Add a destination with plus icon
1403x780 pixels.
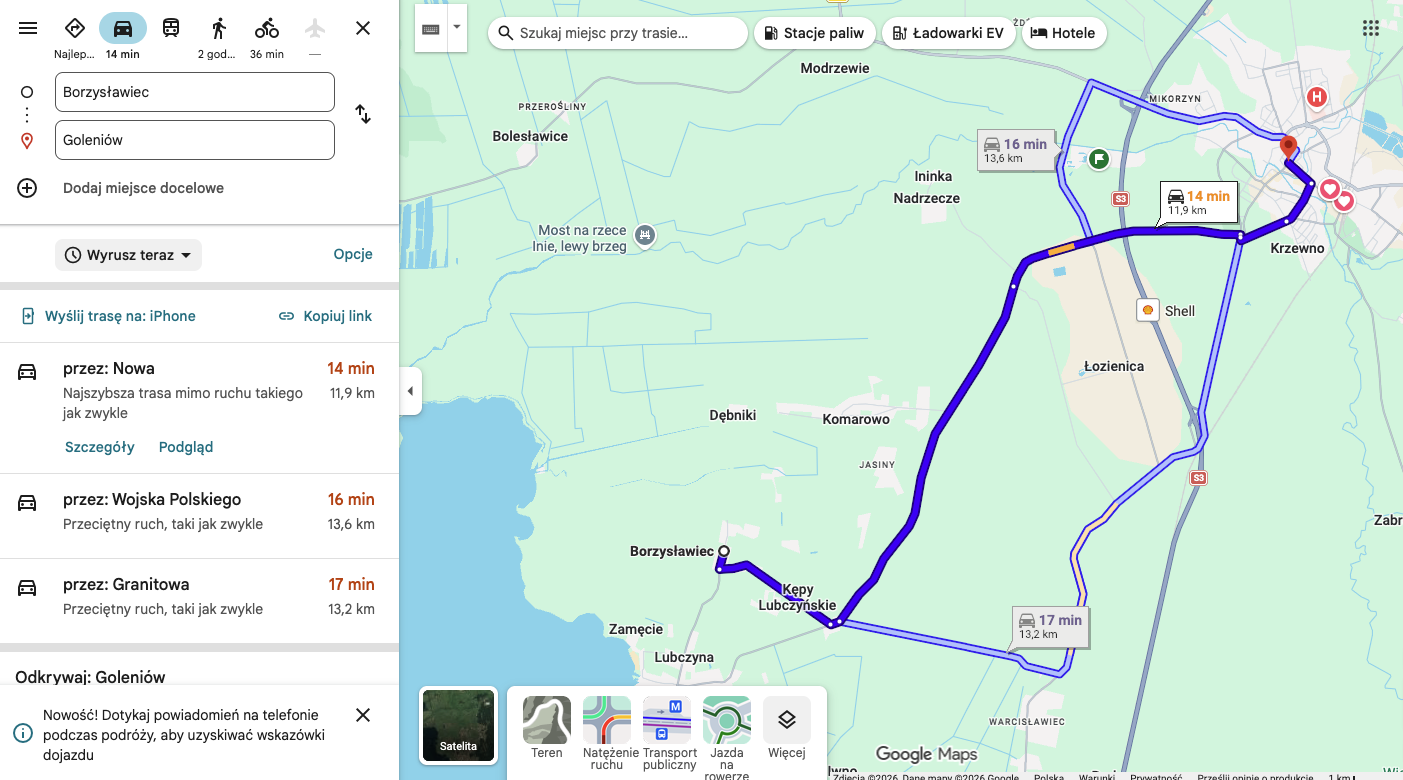(27, 188)
